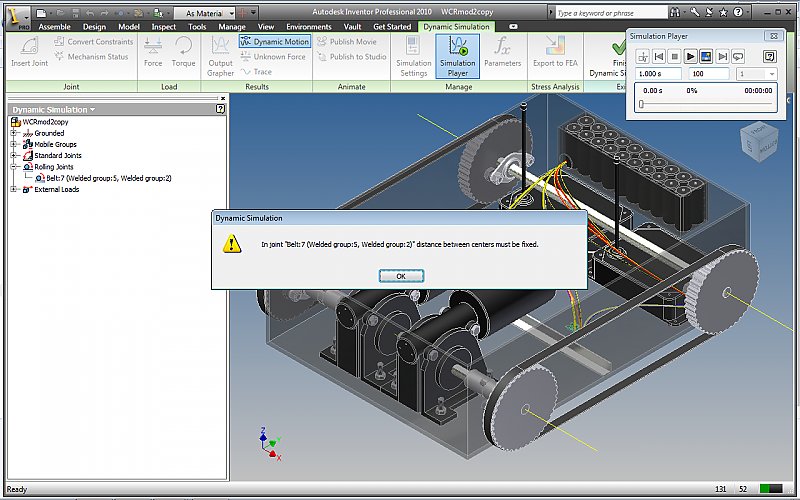Click the New document icon
800x500 pixels.
[41, 13]
